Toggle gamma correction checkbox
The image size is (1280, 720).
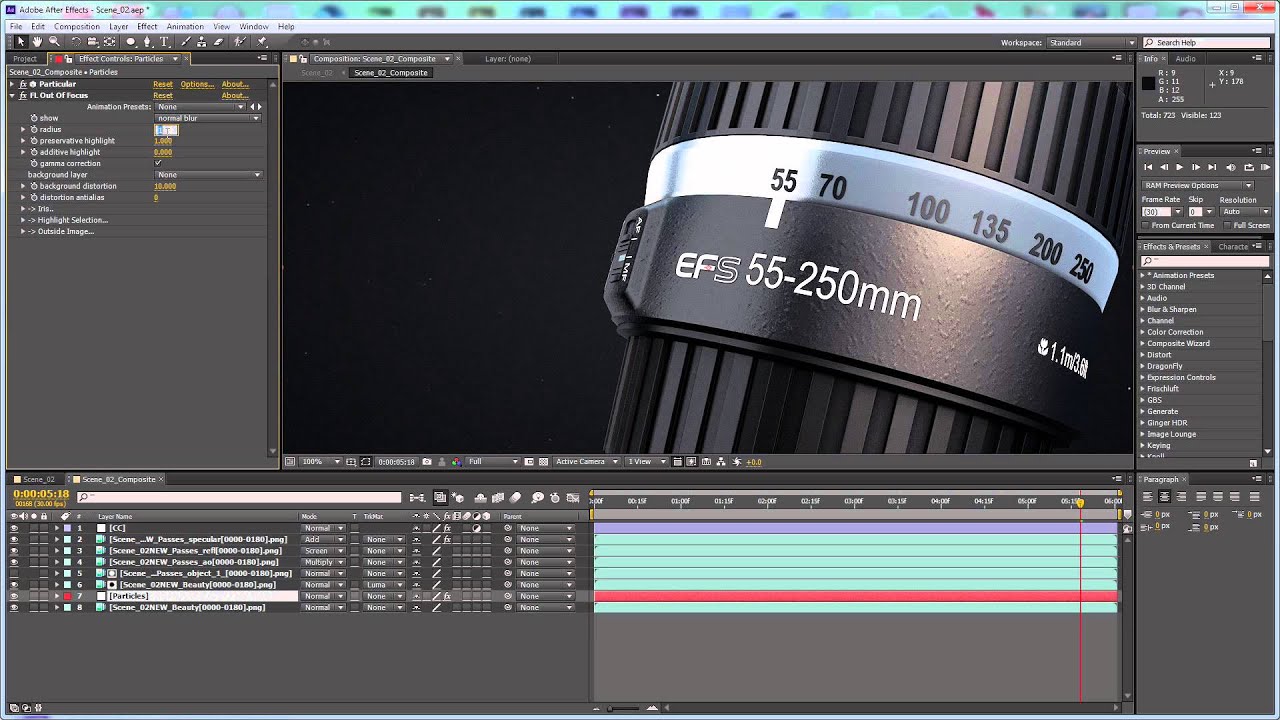[158, 163]
